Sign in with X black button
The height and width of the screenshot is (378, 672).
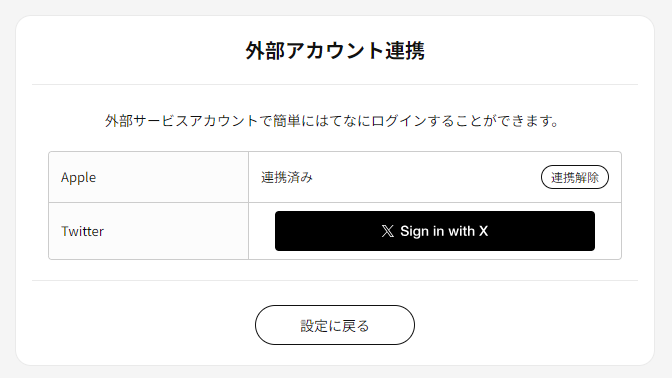tap(435, 231)
